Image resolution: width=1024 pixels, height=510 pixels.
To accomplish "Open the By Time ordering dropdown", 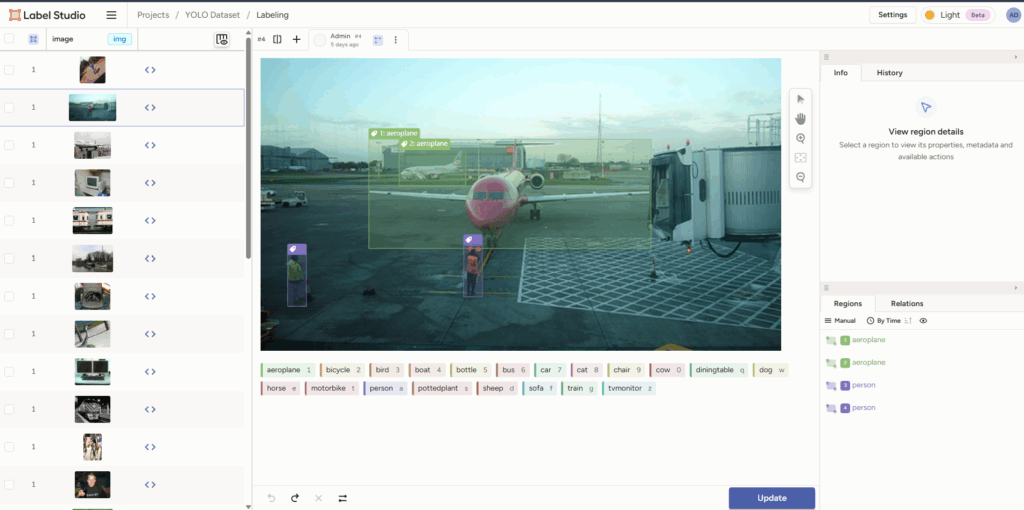I will pos(884,321).
